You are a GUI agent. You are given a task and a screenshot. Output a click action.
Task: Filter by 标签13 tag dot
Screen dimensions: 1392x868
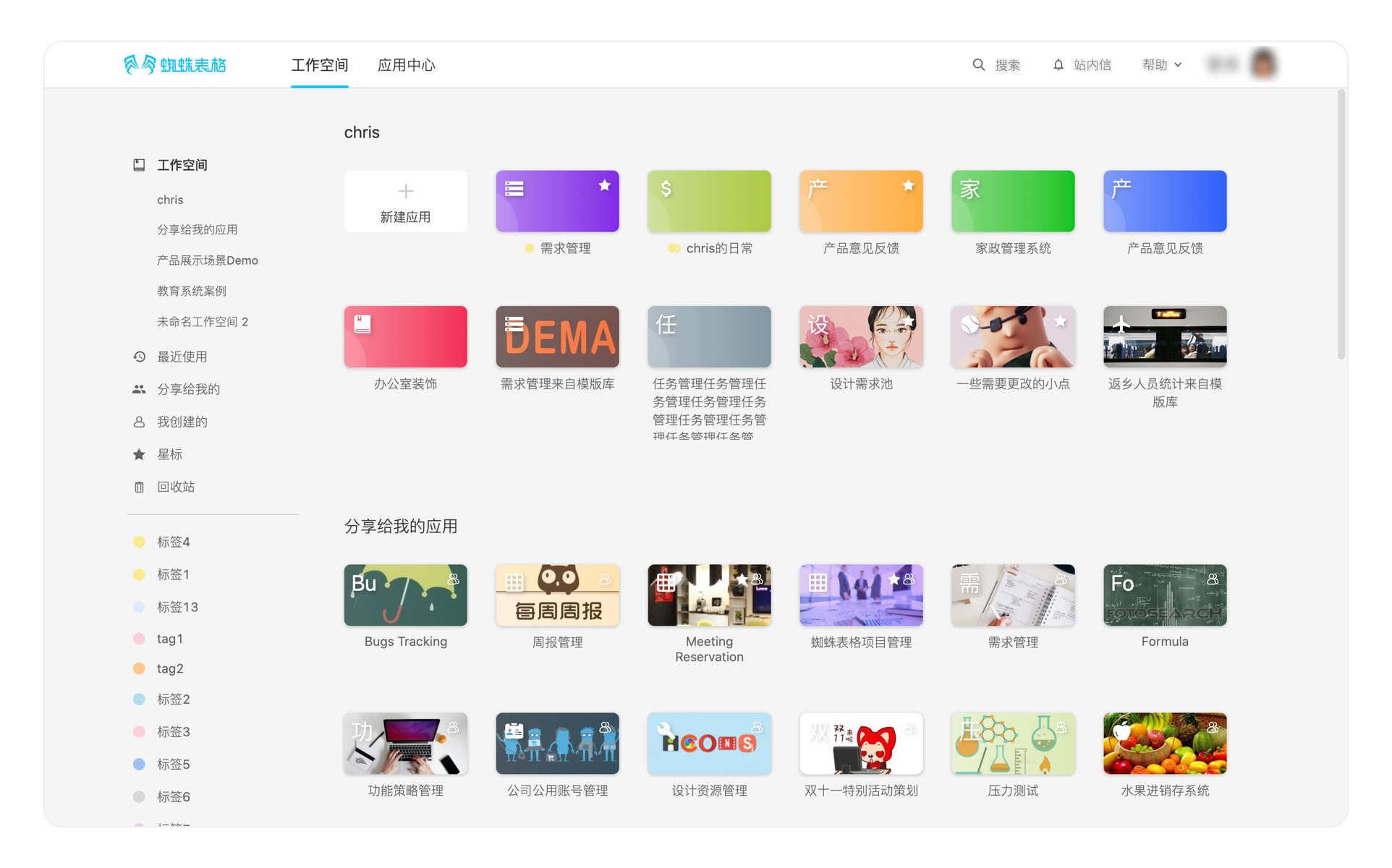[x=139, y=607]
